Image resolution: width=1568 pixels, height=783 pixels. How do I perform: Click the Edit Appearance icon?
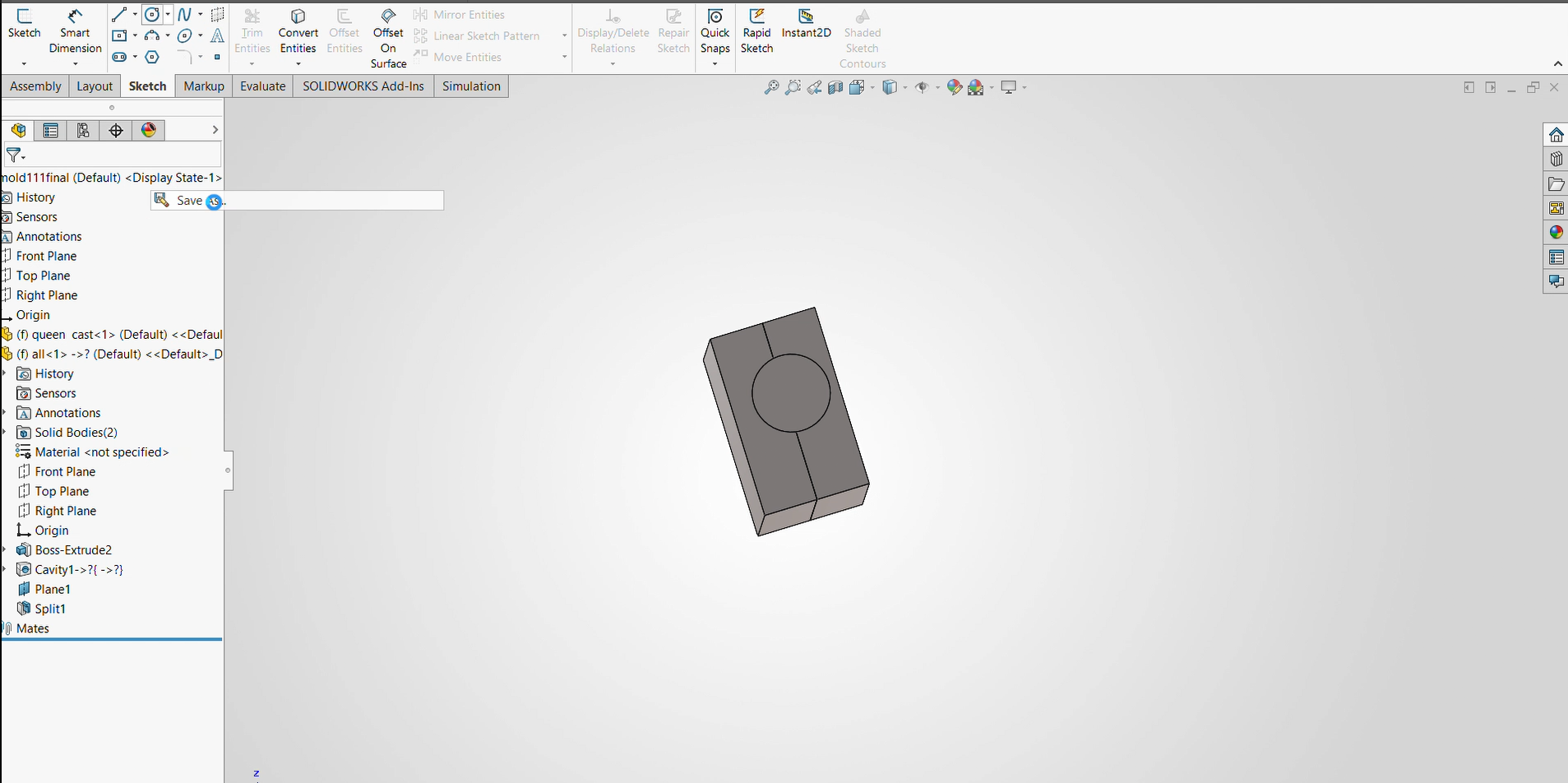tap(954, 87)
